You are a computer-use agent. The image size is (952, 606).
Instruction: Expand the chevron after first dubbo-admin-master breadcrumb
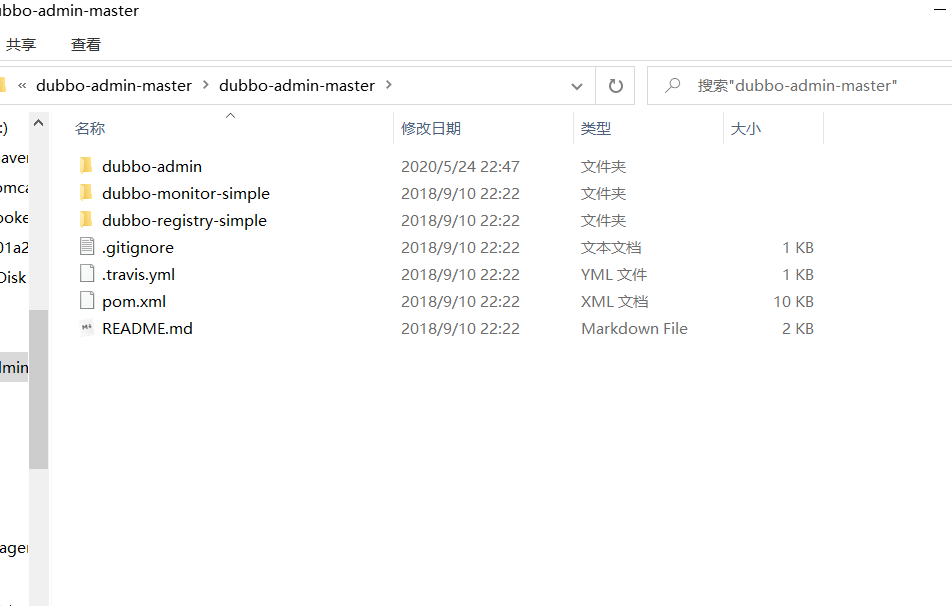pyautogui.click(x=206, y=85)
